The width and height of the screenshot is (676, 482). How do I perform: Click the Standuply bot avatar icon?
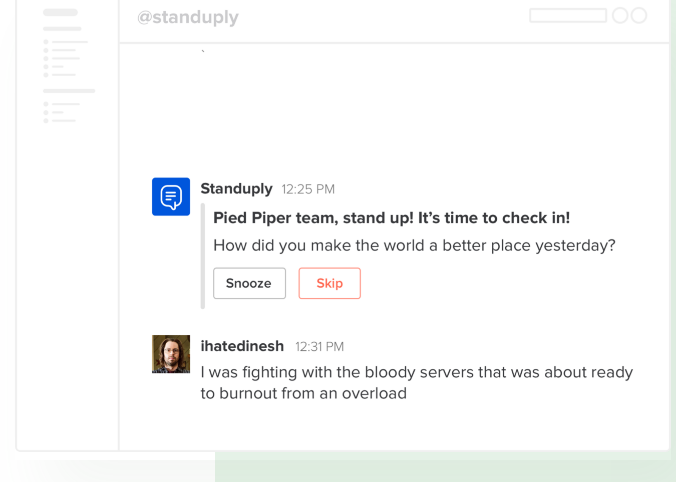[x=171, y=197]
